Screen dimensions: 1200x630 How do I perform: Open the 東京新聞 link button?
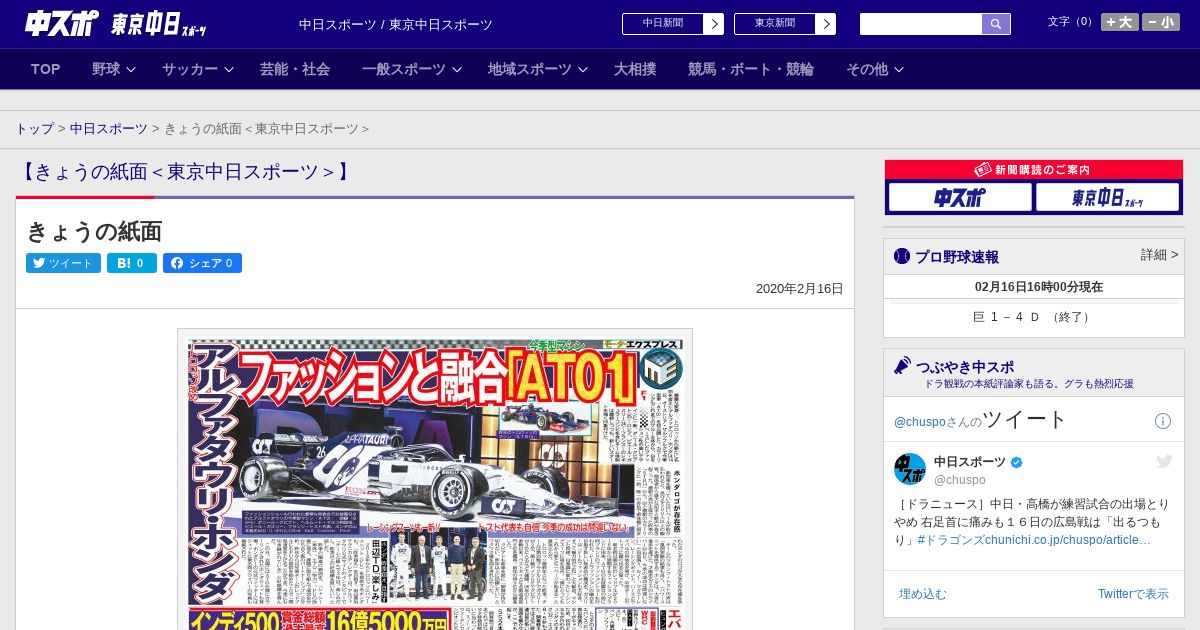click(785, 24)
